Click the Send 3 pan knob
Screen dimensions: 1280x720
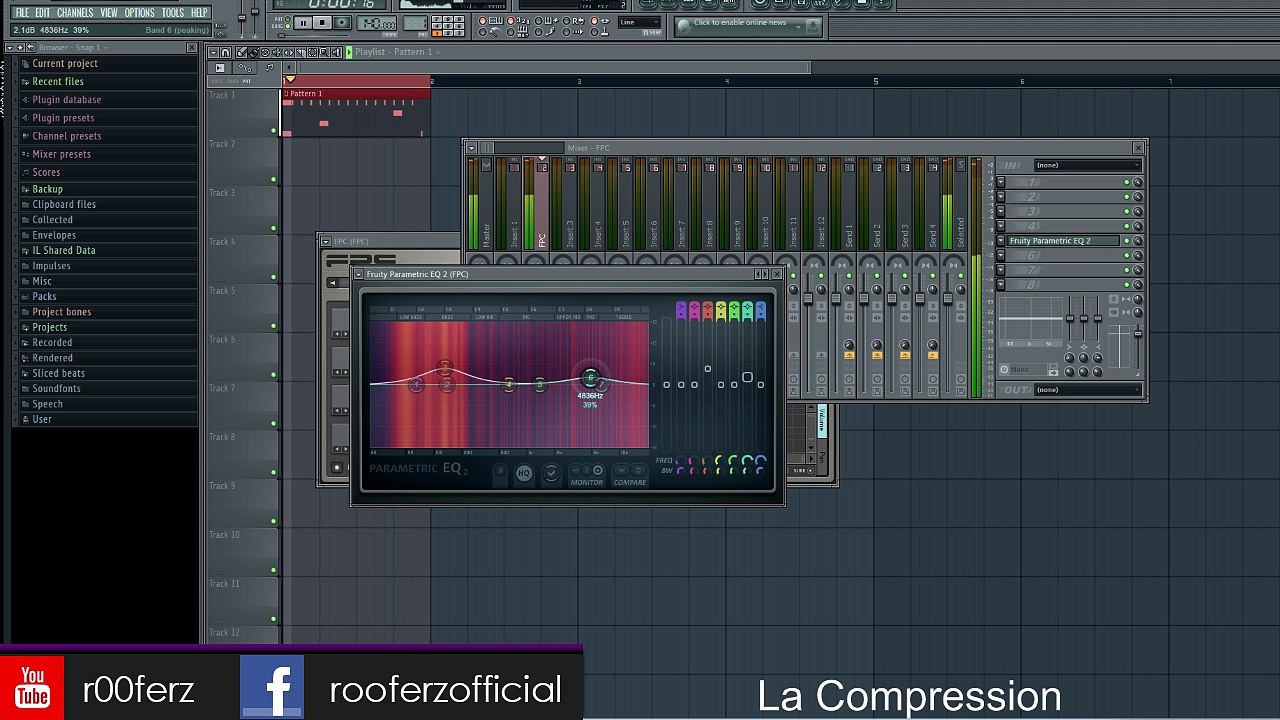(x=905, y=289)
